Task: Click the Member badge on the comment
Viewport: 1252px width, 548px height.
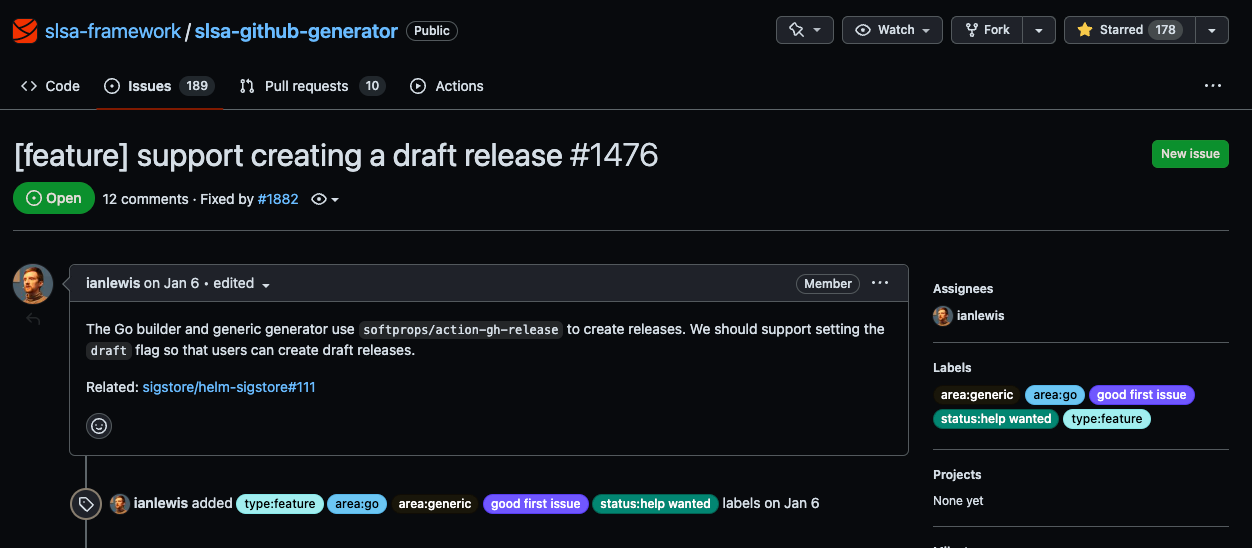Action: tap(828, 284)
